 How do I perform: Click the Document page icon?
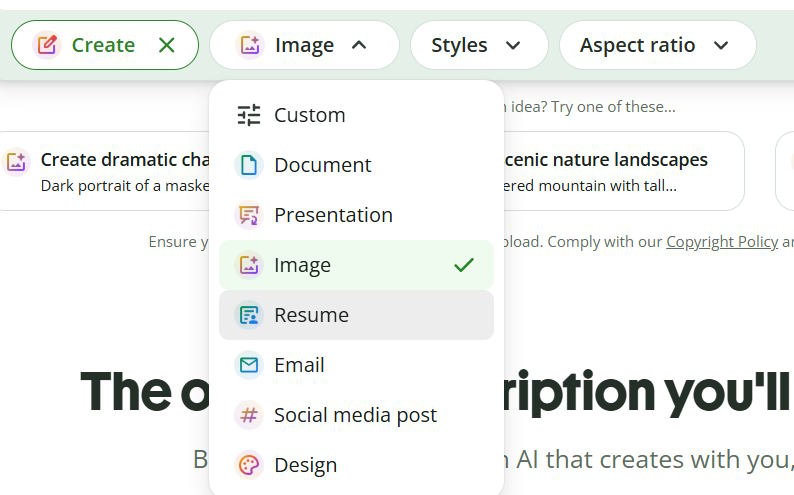[x=249, y=165]
